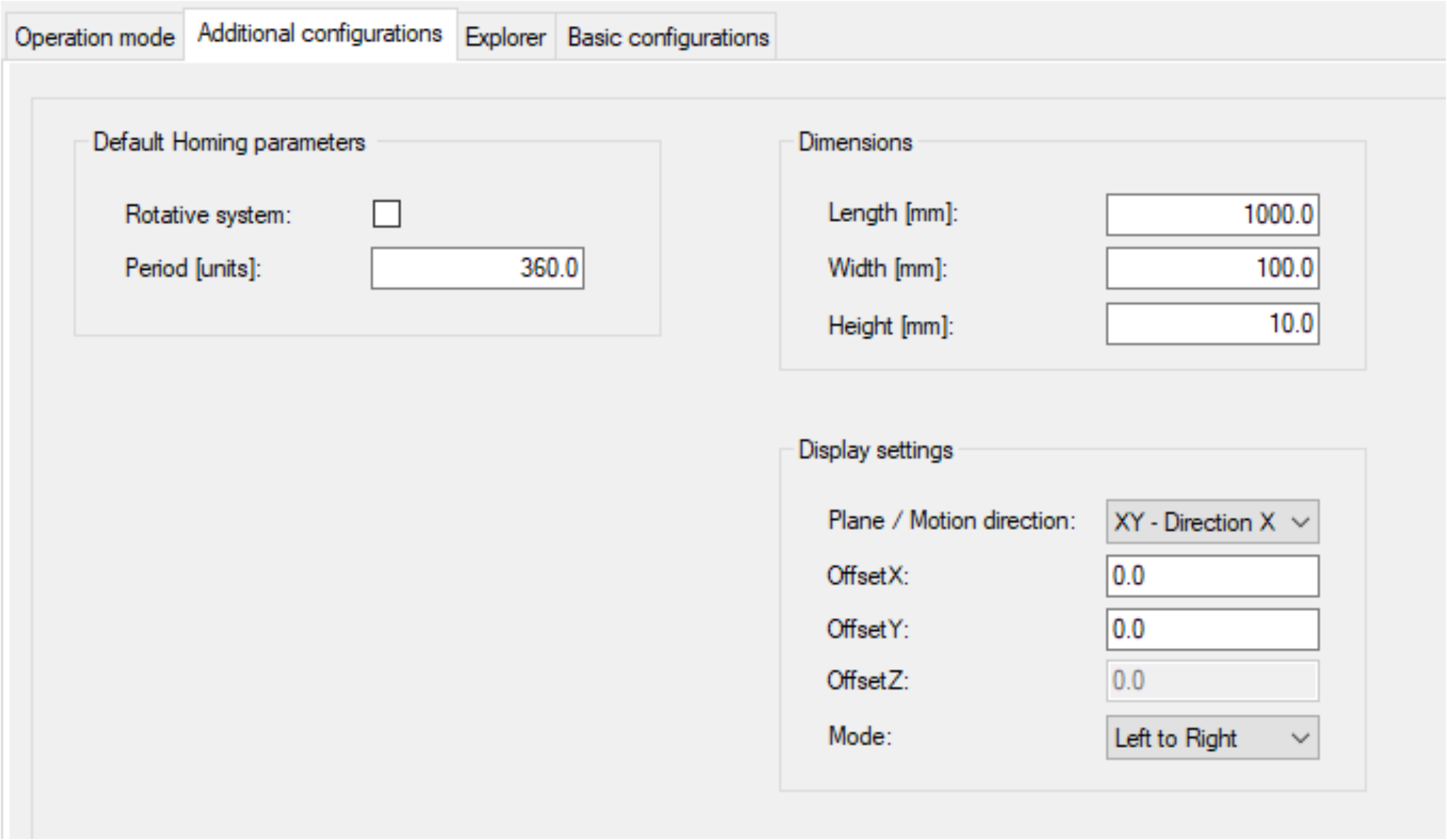Enable the Rotative system checkbox
The width and height of the screenshot is (1447, 840).
[x=387, y=214]
